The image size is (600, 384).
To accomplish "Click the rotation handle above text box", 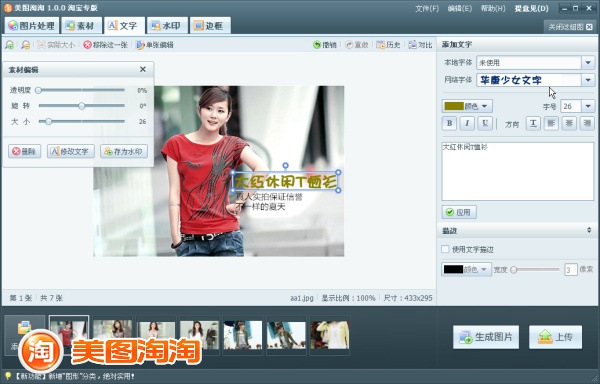I will [285, 166].
